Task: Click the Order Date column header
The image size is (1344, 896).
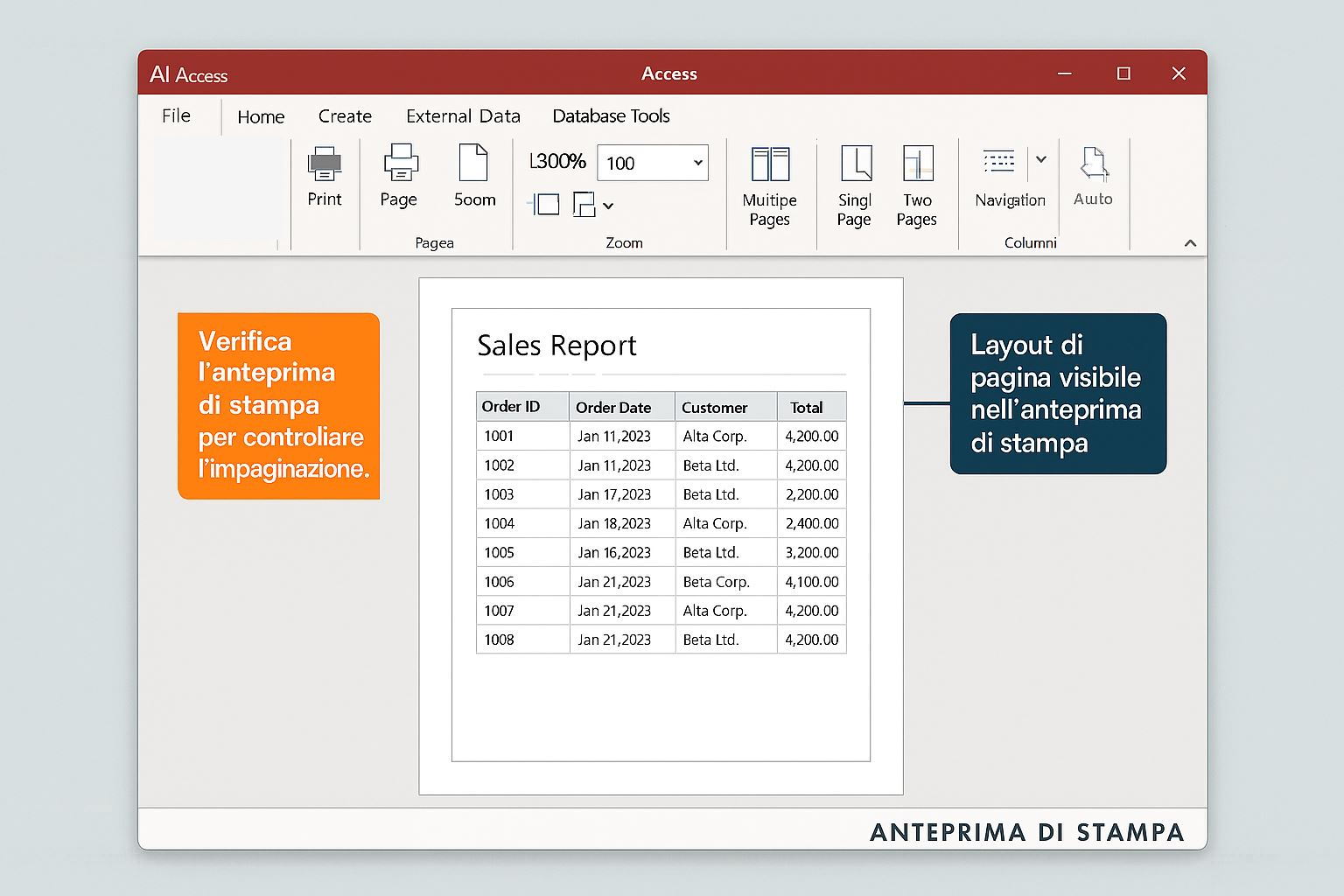Action: click(613, 408)
